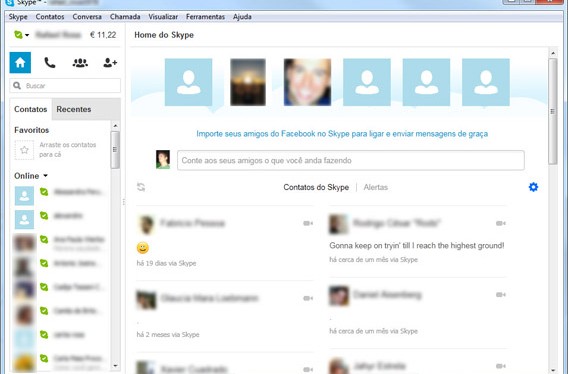Select the sunset photo contact thumbnail
The image size is (568, 374).
coord(248,82)
